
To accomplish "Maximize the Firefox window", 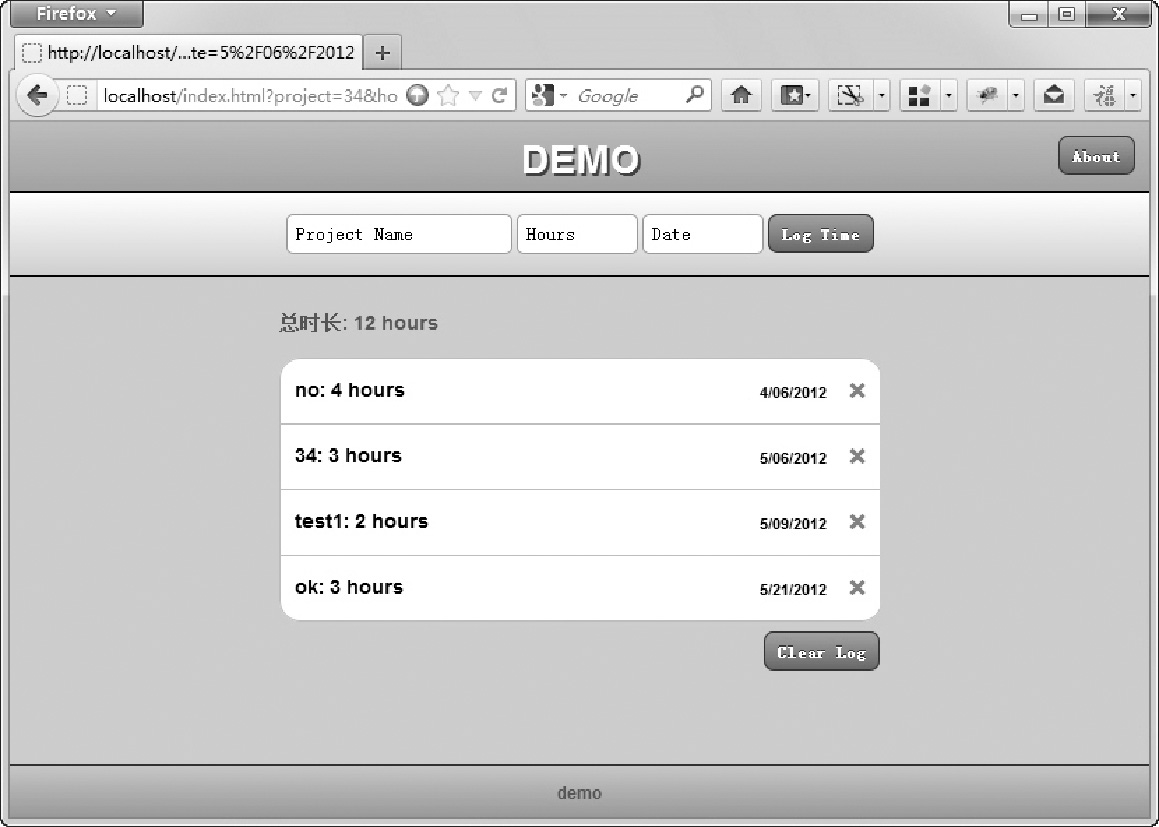I will coord(1066,14).
